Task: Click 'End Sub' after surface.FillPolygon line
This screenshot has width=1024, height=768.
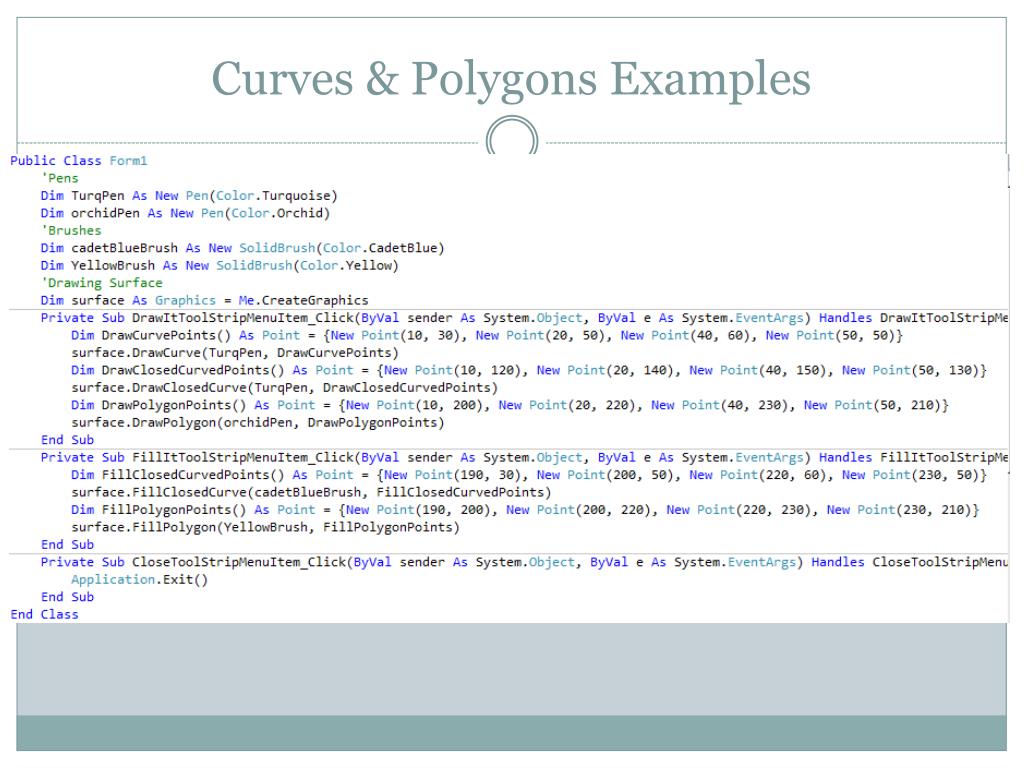Action: tap(67, 545)
